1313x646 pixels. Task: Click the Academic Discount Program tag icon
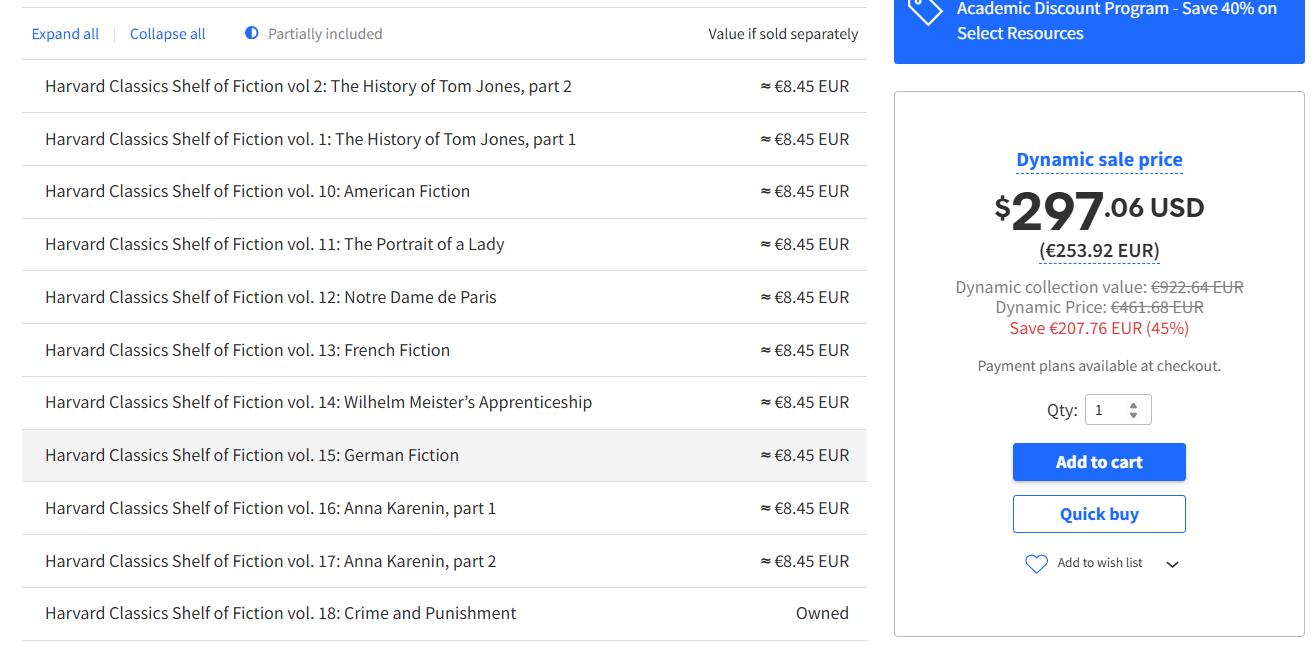[x=926, y=10]
